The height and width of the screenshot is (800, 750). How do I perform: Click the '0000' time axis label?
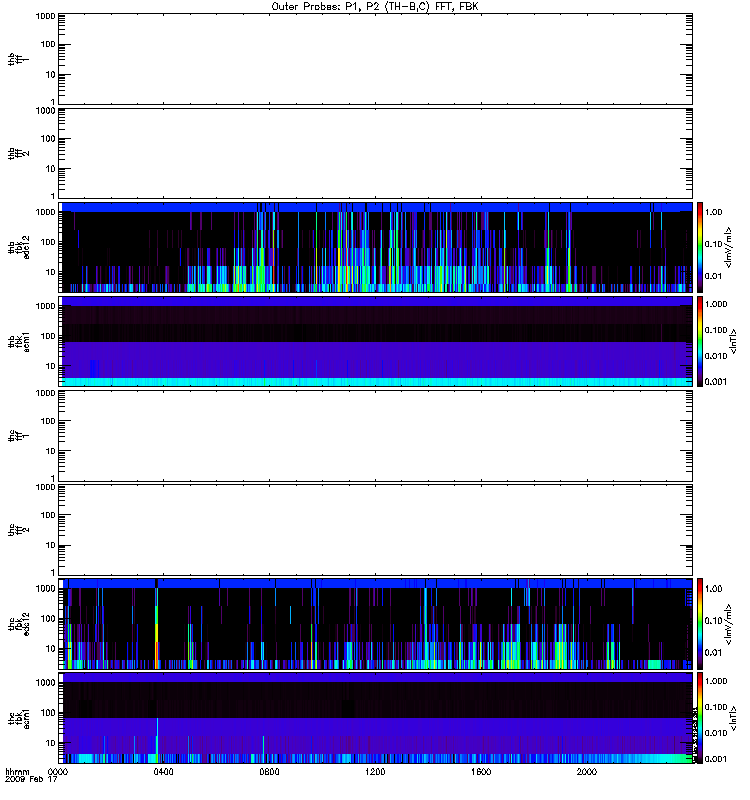click(58, 772)
